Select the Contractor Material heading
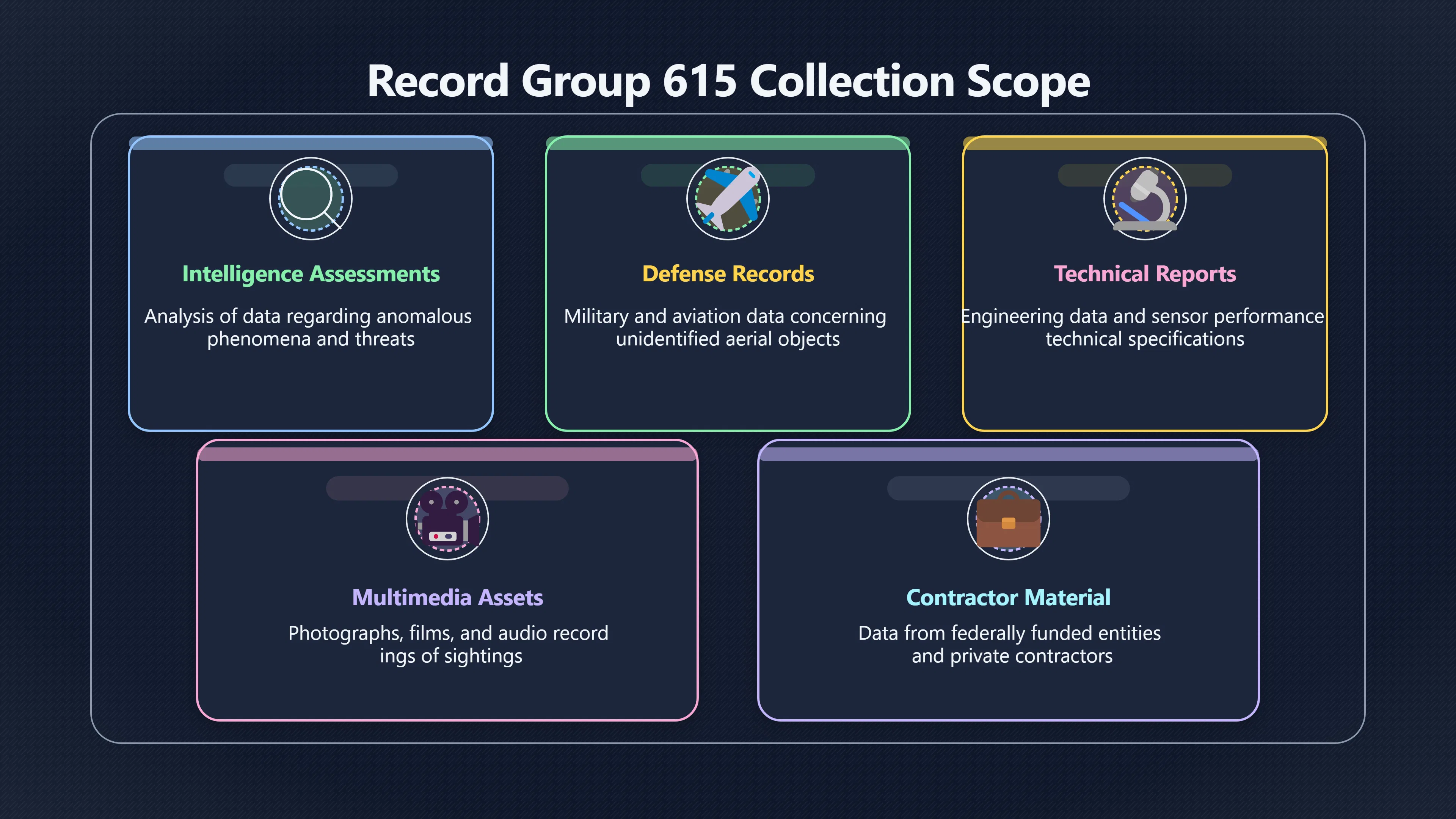 (x=1008, y=598)
